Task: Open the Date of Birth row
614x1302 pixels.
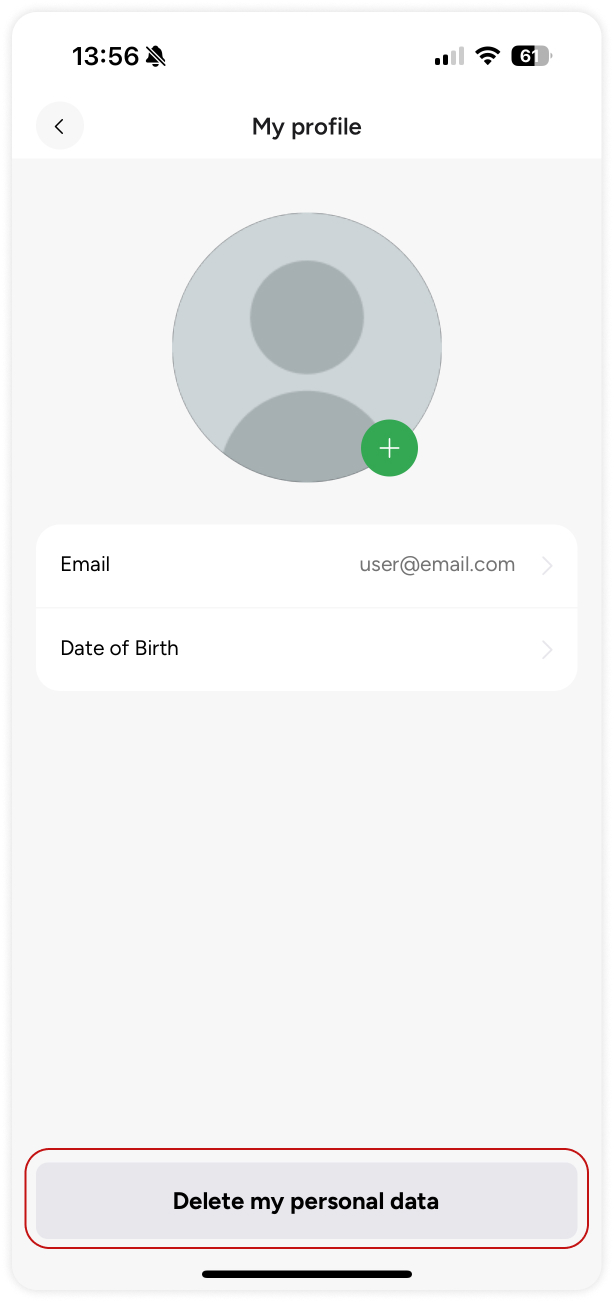Action: (x=306, y=649)
